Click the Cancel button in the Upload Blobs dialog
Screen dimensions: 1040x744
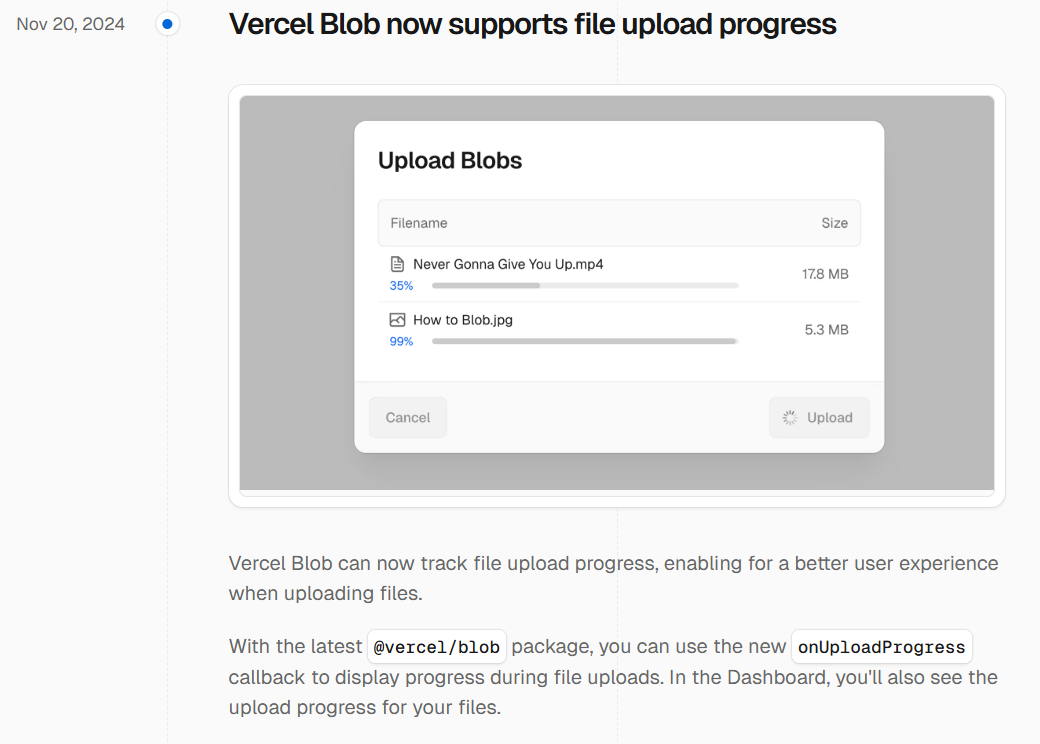pos(407,417)
